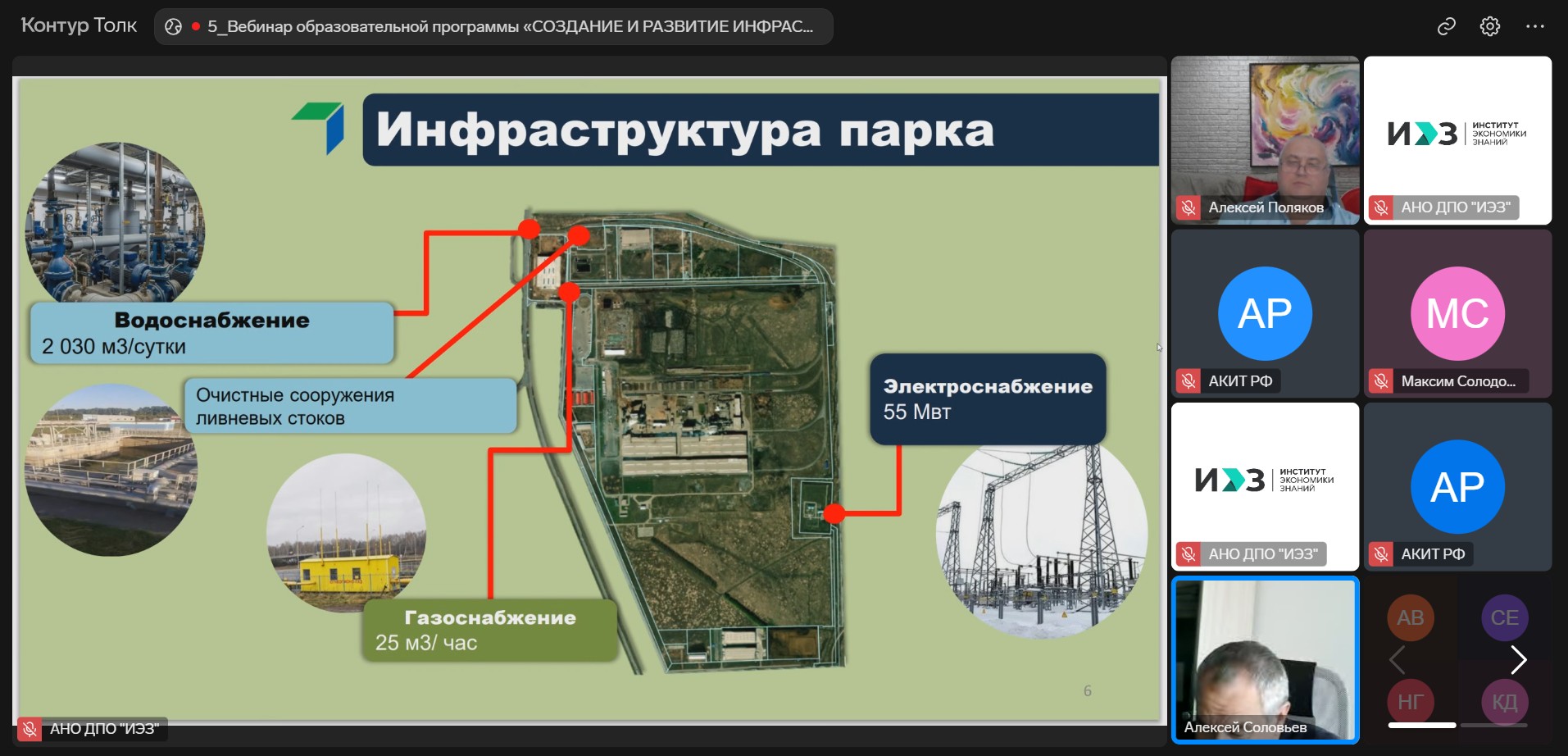Click the webinar title in the top bar
This screenshot has width=1568, height=756.
[510, 26]
